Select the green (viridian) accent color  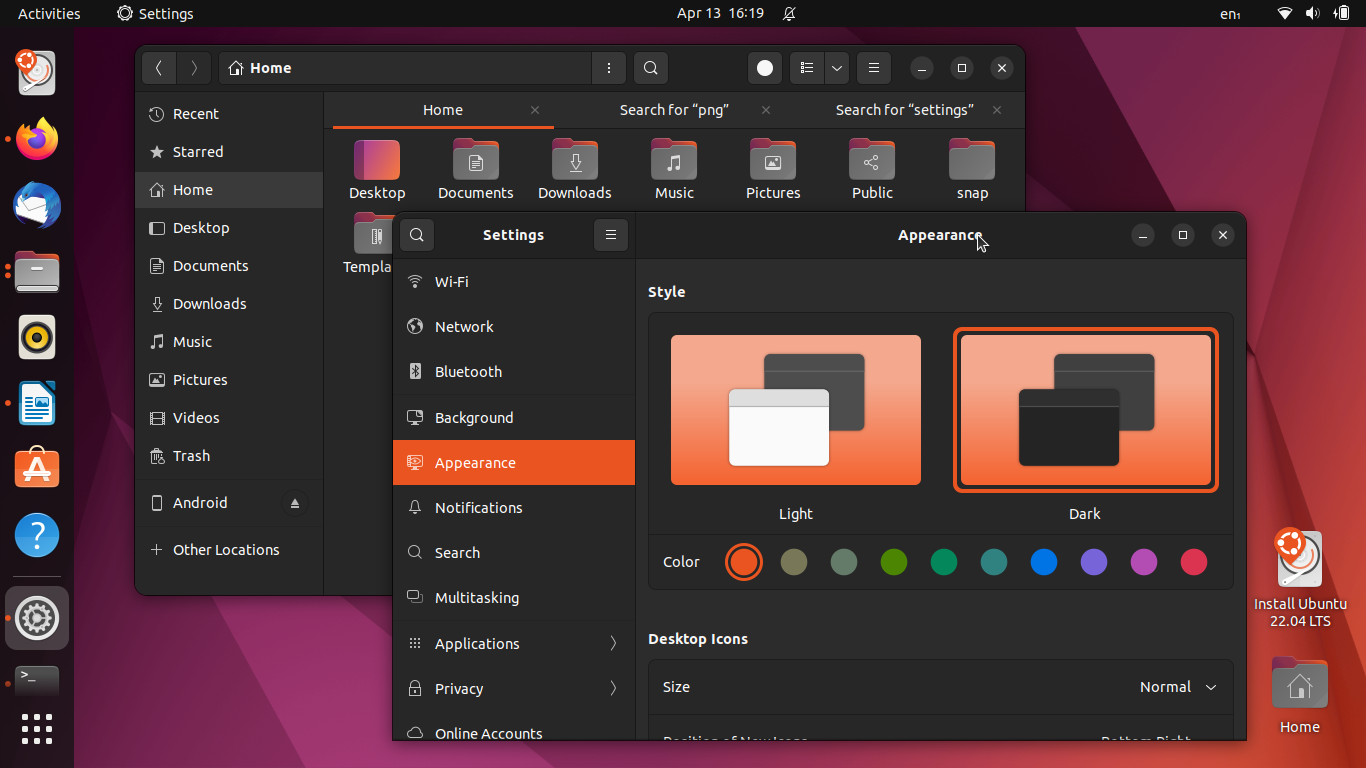944,562
